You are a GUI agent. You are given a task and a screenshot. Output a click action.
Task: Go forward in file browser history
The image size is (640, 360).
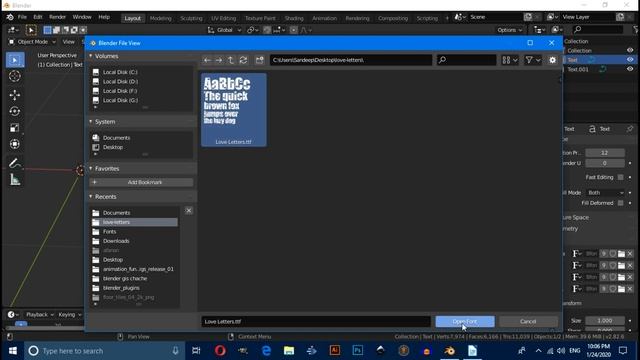(219, 60)
